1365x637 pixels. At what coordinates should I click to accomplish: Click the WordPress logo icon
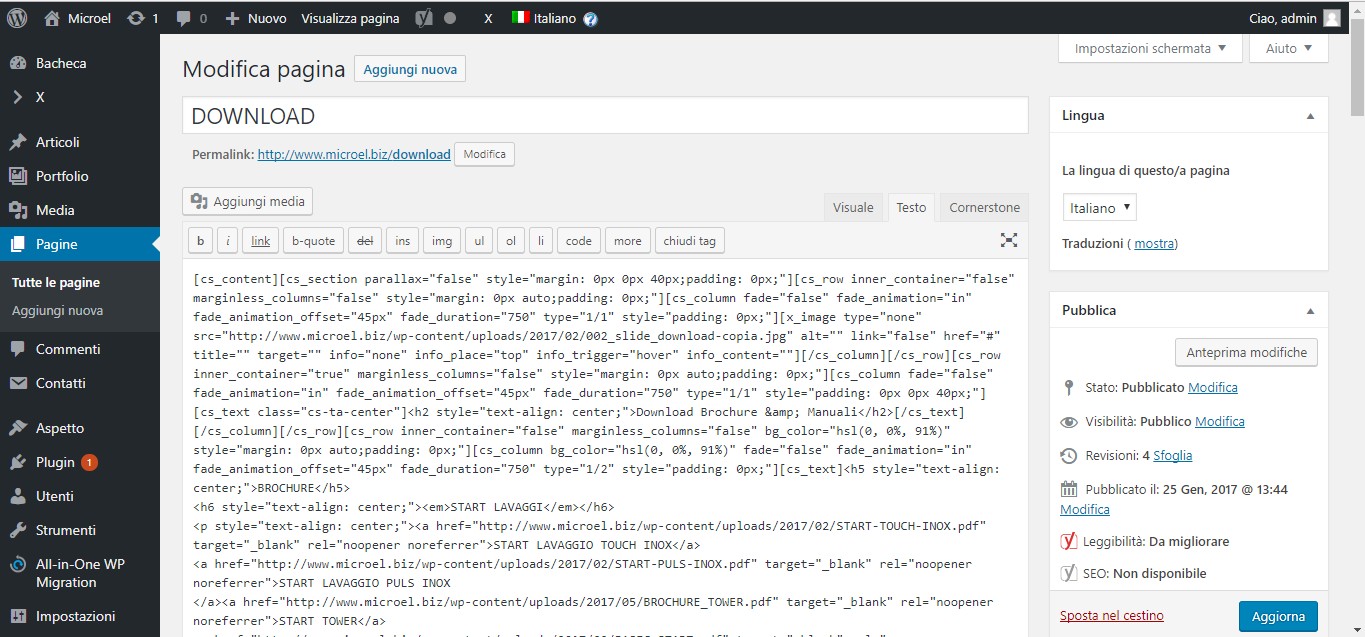17,18
